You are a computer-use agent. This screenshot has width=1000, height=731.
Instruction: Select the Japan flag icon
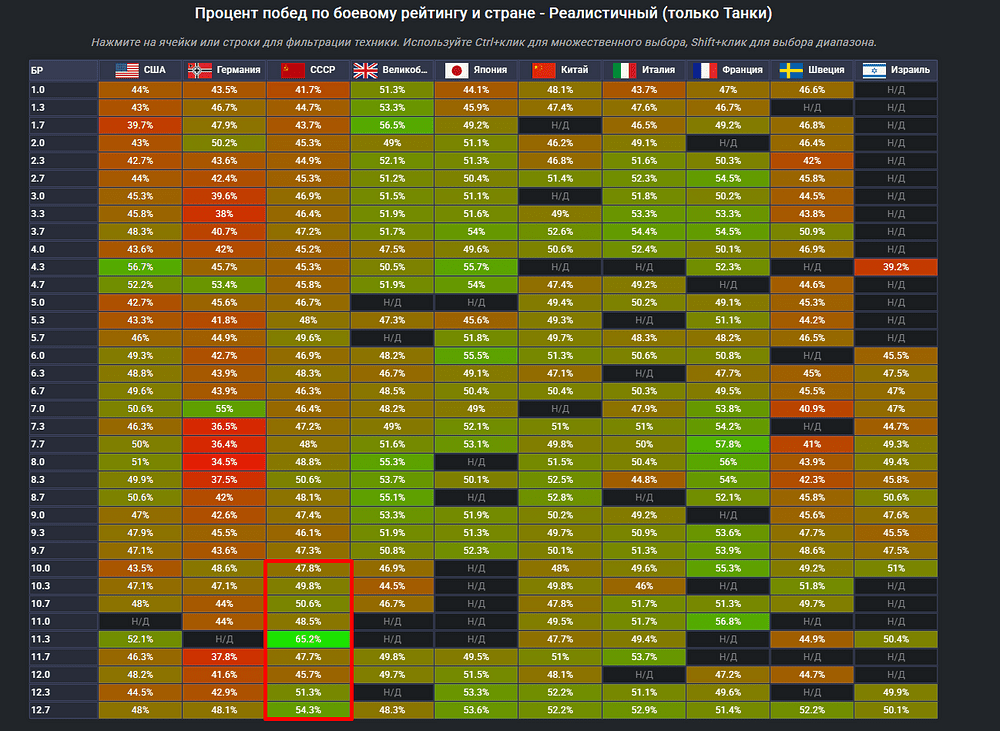click(457, 71)
